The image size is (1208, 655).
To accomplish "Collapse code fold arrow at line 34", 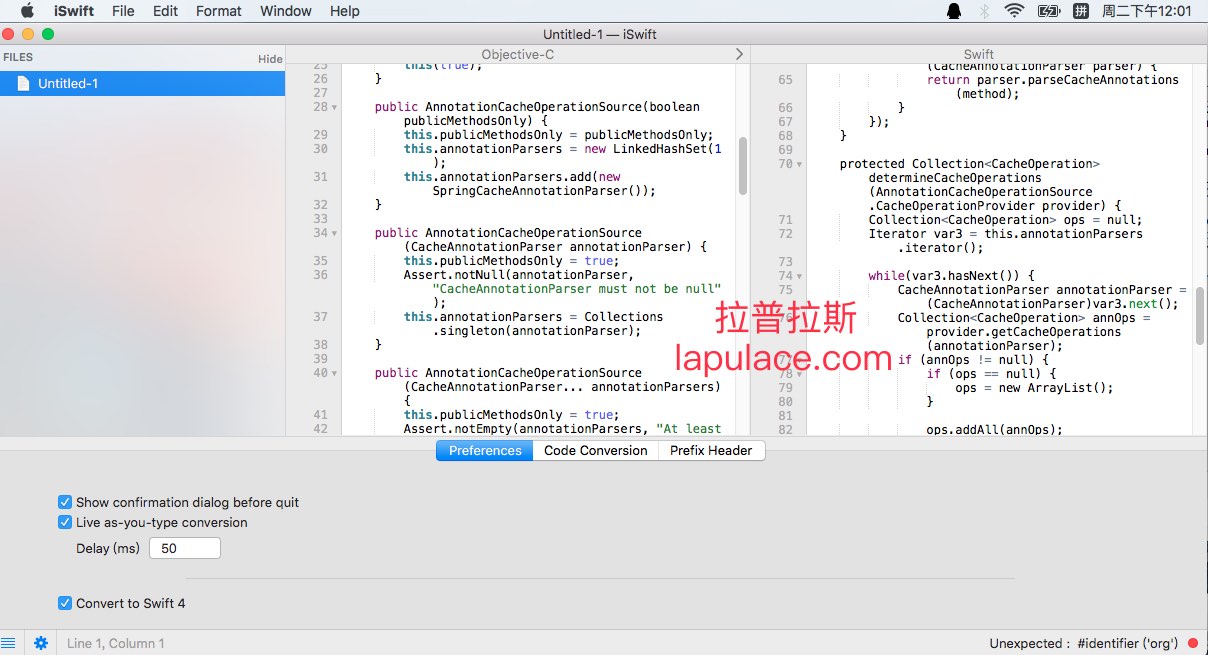I will point(334,233).
